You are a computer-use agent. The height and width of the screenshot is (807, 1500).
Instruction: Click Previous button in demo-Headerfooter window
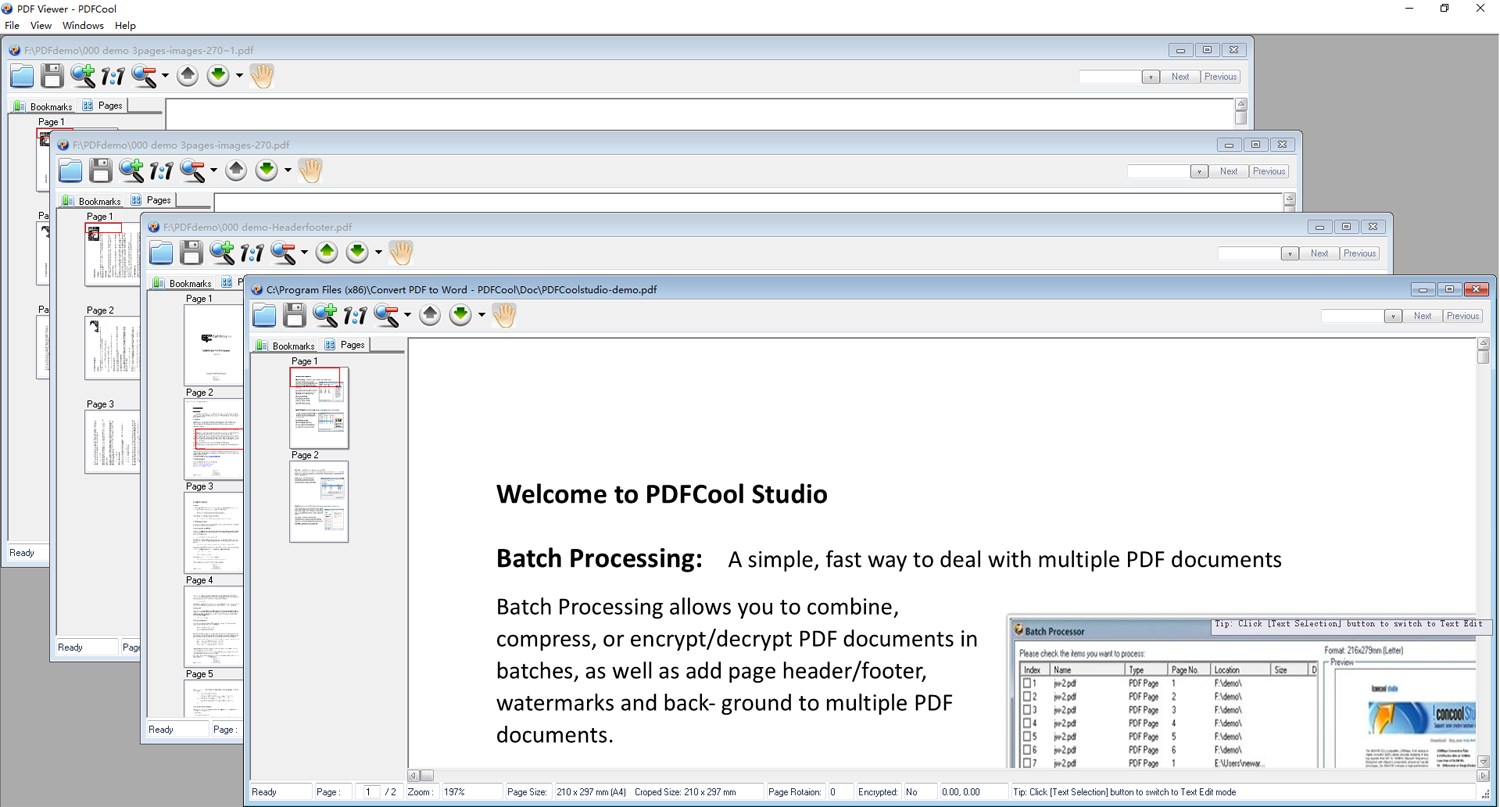coord(1359,254)
